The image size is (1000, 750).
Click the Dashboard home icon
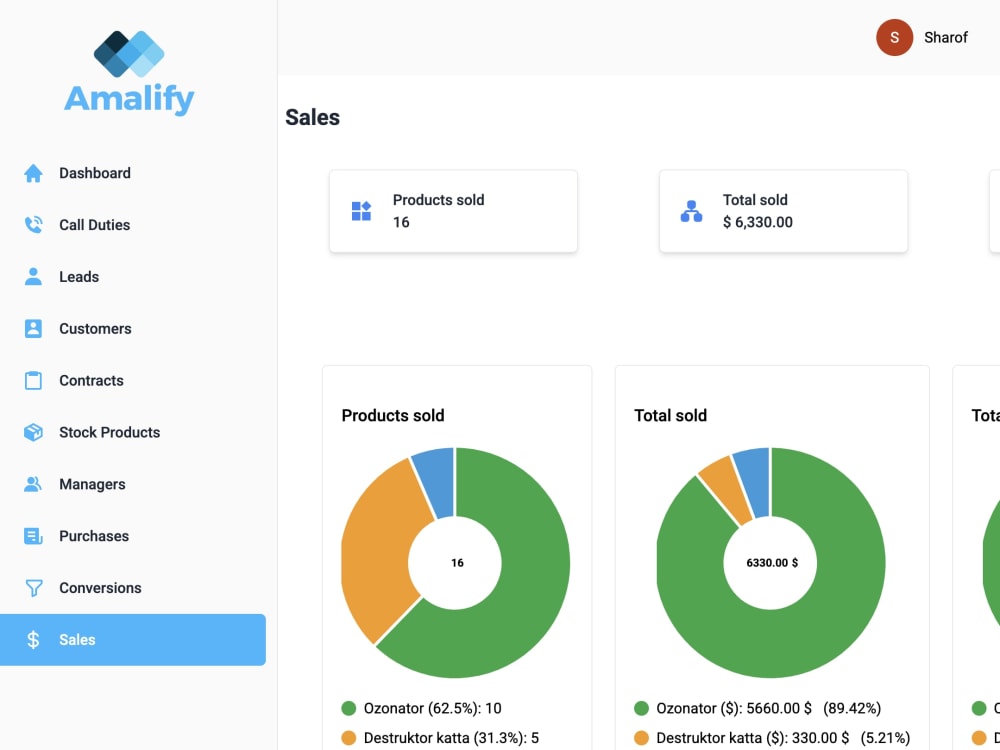[33, 173]
